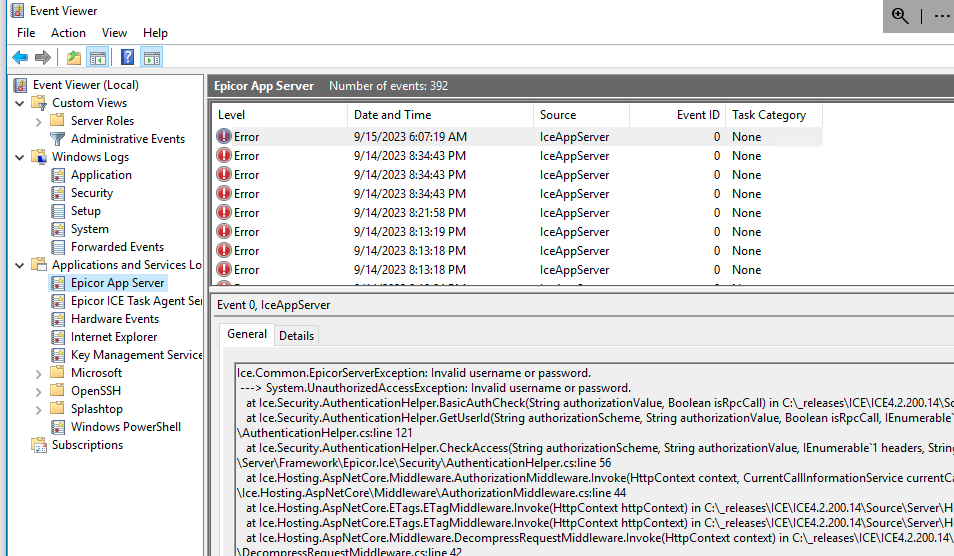The image size is (954, 556).
Task: Click the Administrative Events filter icon
Action: [58, 139]
